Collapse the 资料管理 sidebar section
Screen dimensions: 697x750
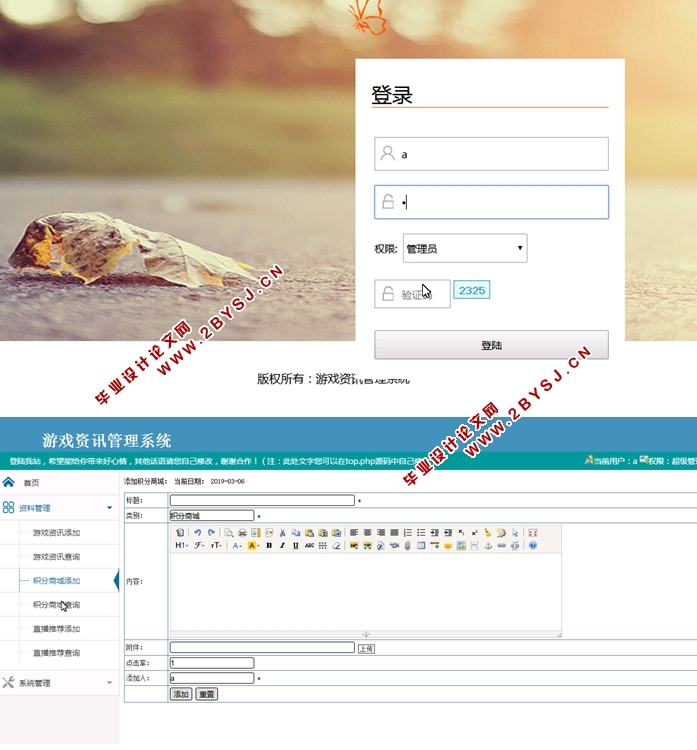tap(59, 507)
